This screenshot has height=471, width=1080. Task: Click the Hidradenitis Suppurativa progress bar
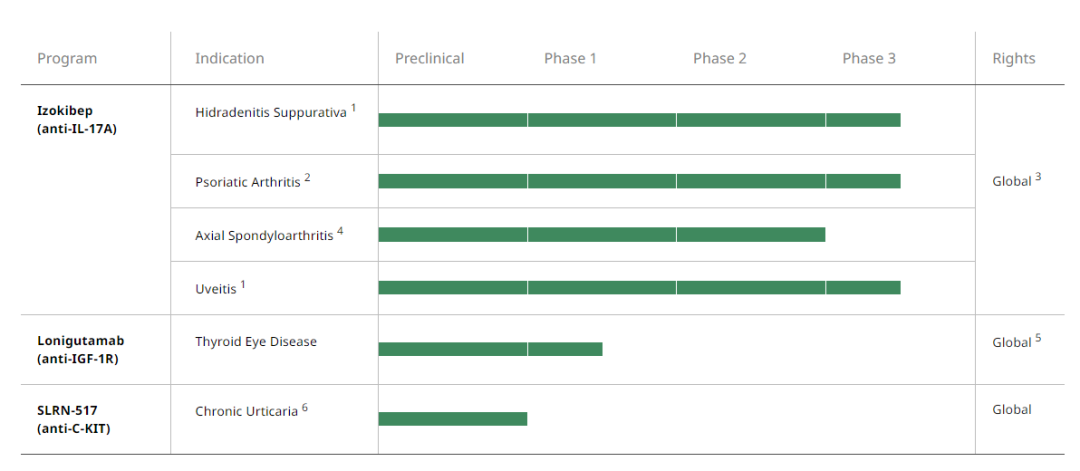coord(639,120)
